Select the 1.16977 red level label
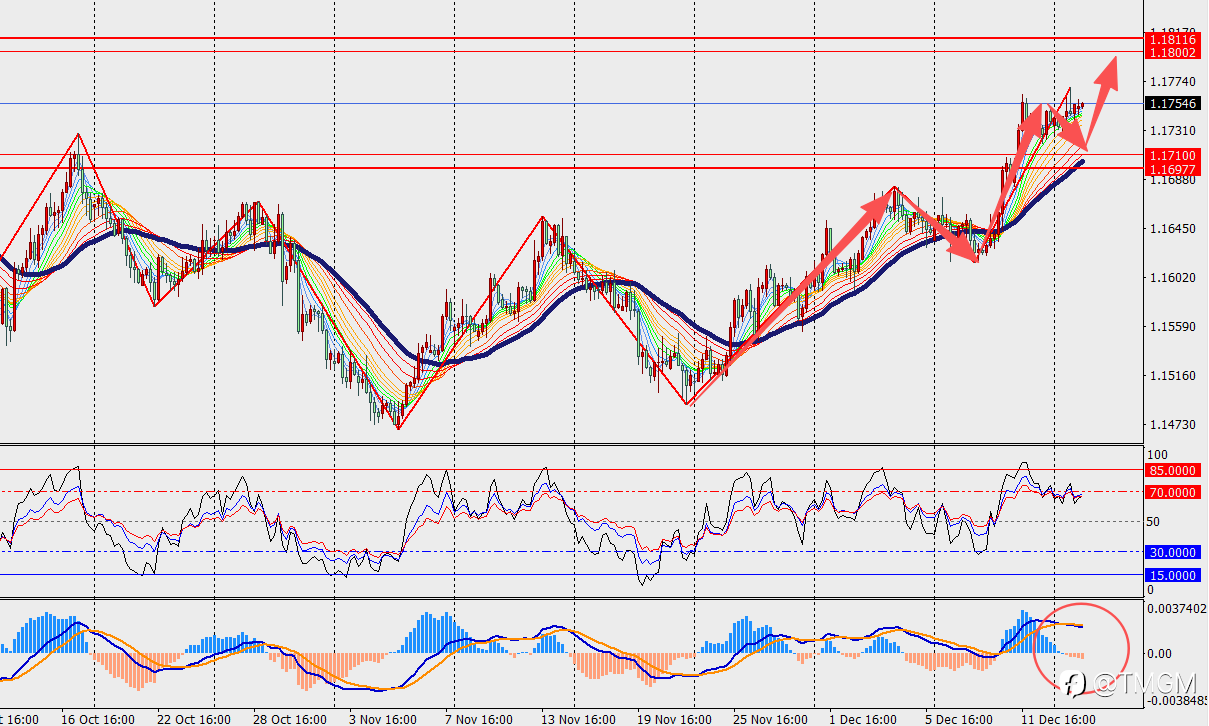The image size is (1209, 726). 1173,169
